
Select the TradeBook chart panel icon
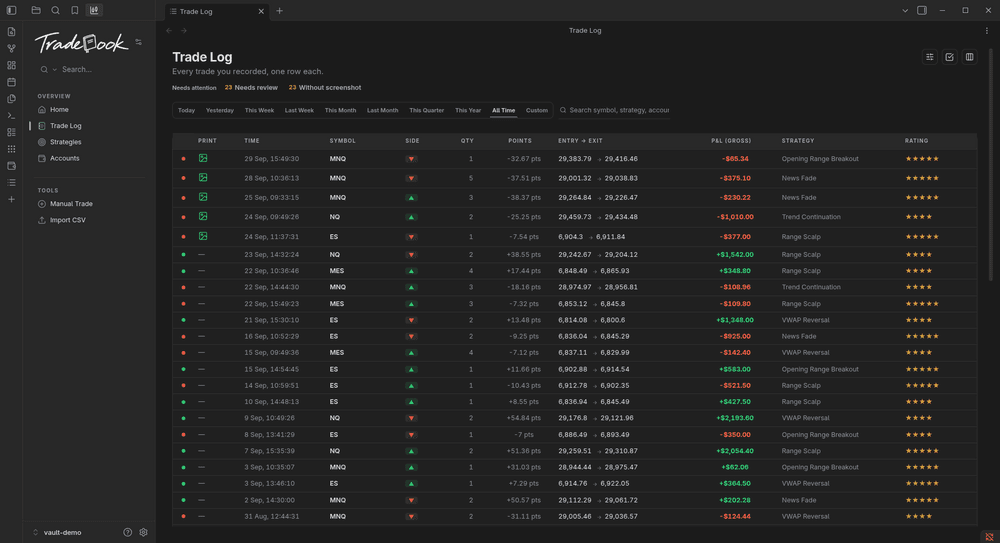coord(94,10)
